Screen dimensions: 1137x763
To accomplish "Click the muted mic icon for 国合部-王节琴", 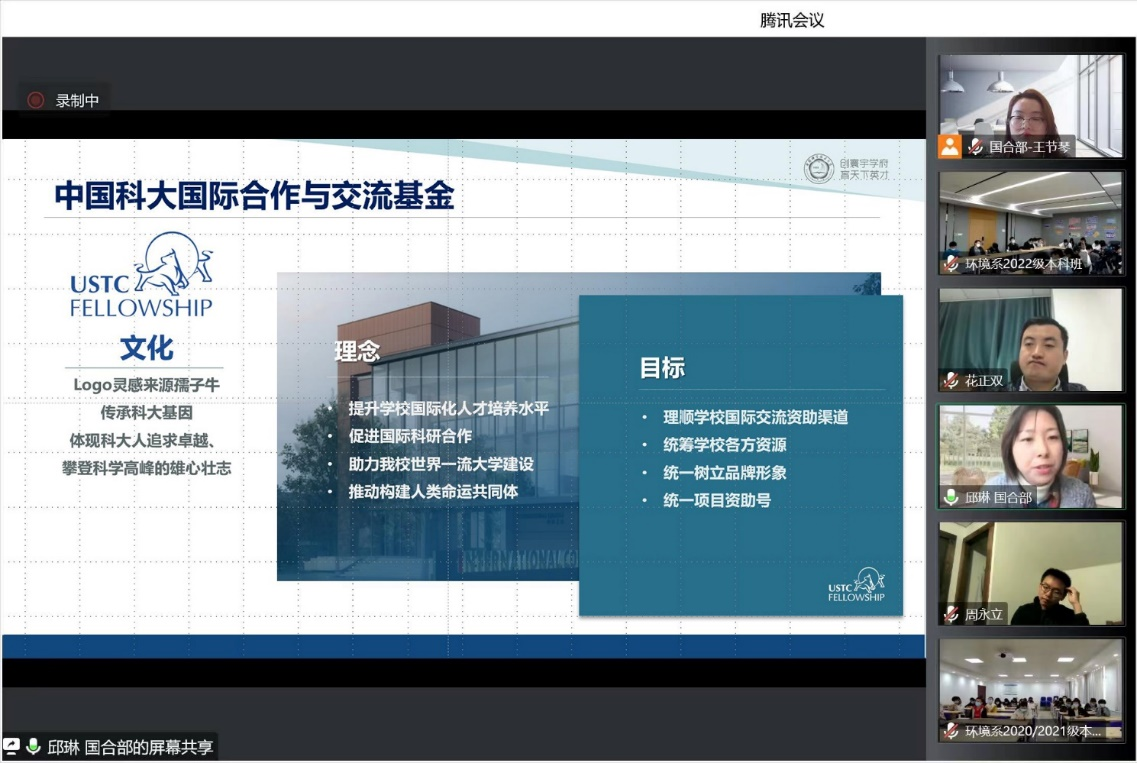I will click(975, 147).
